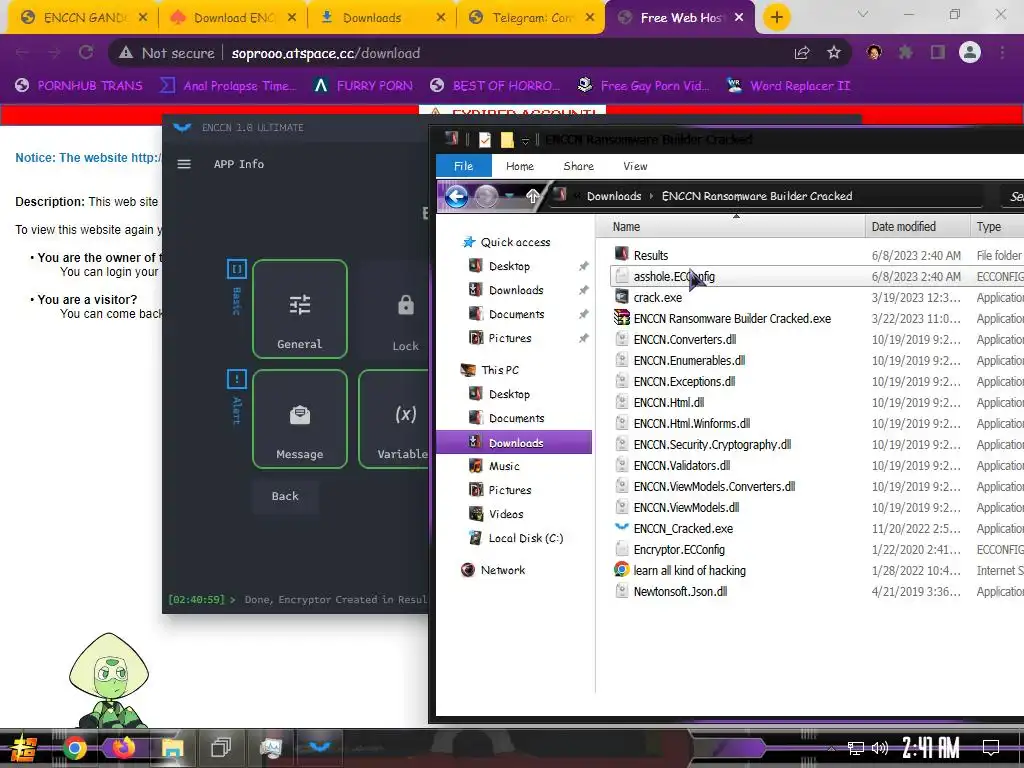Switch to the Downloads browser tab
Screen dimensions: 1024x768
tap(382, 18)
